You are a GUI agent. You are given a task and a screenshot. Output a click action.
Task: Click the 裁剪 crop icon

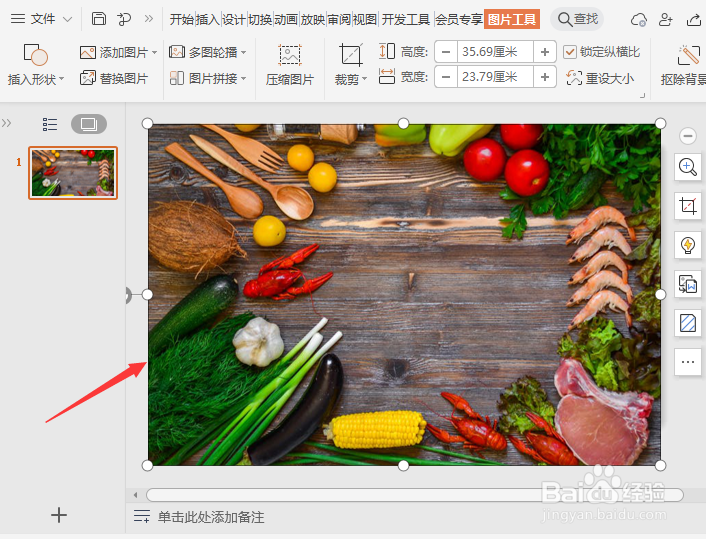(351, 55)
